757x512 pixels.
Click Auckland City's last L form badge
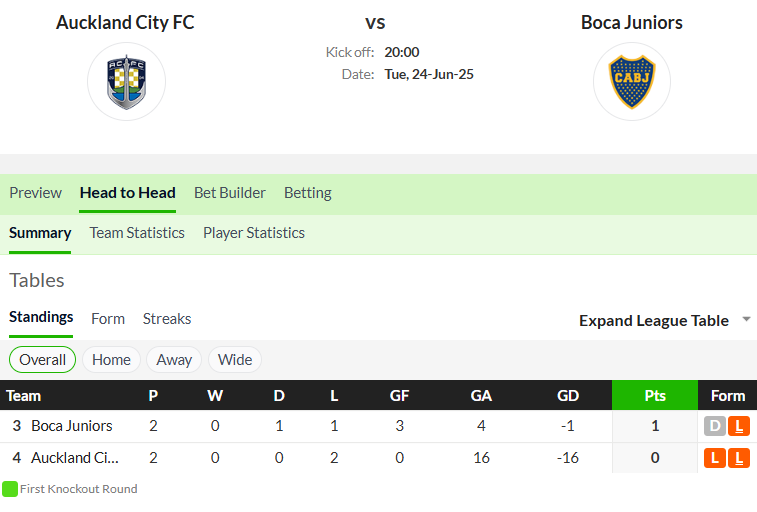click(x=739, y=457)
